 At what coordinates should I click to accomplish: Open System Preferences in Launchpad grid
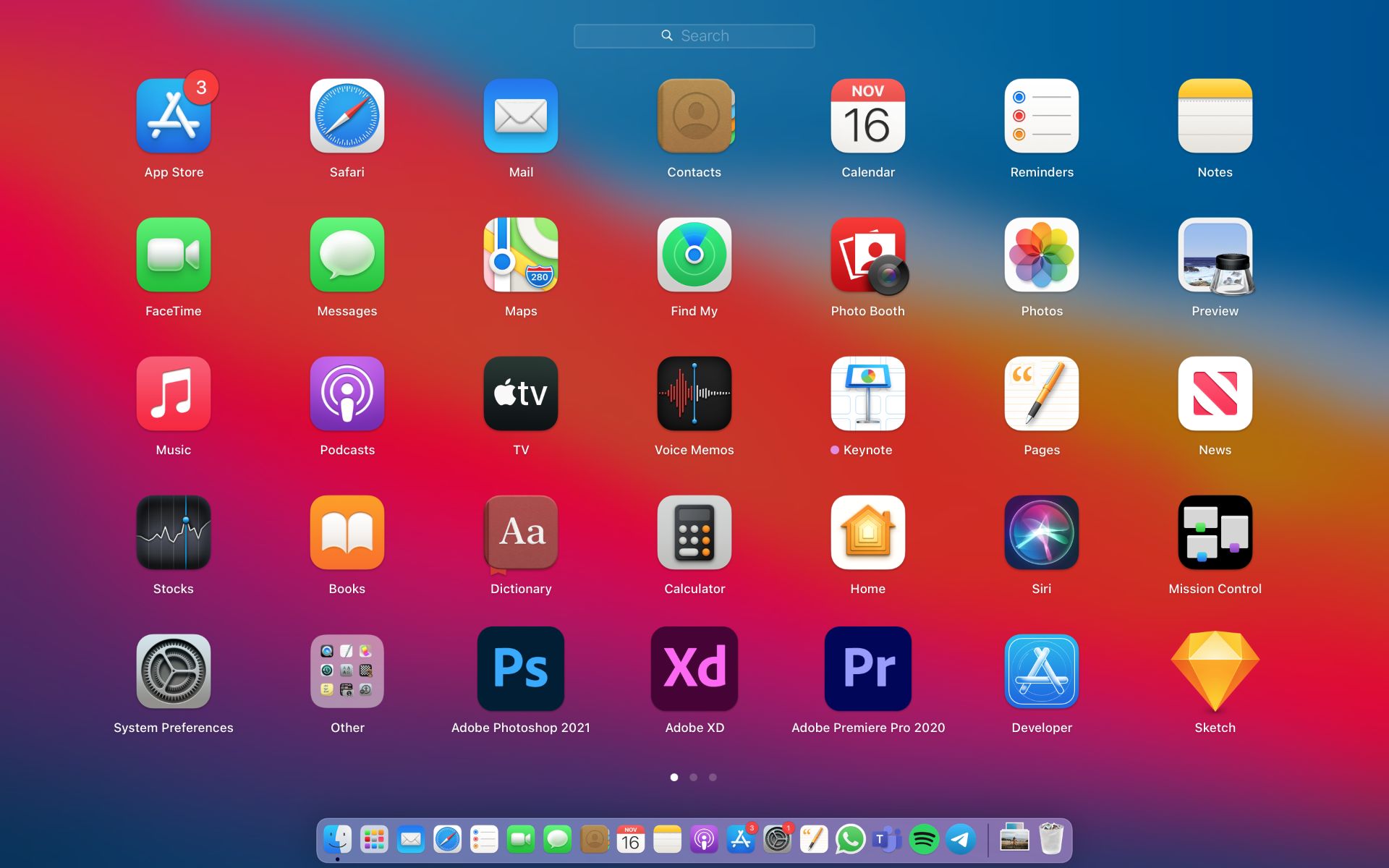coord(174,671)
